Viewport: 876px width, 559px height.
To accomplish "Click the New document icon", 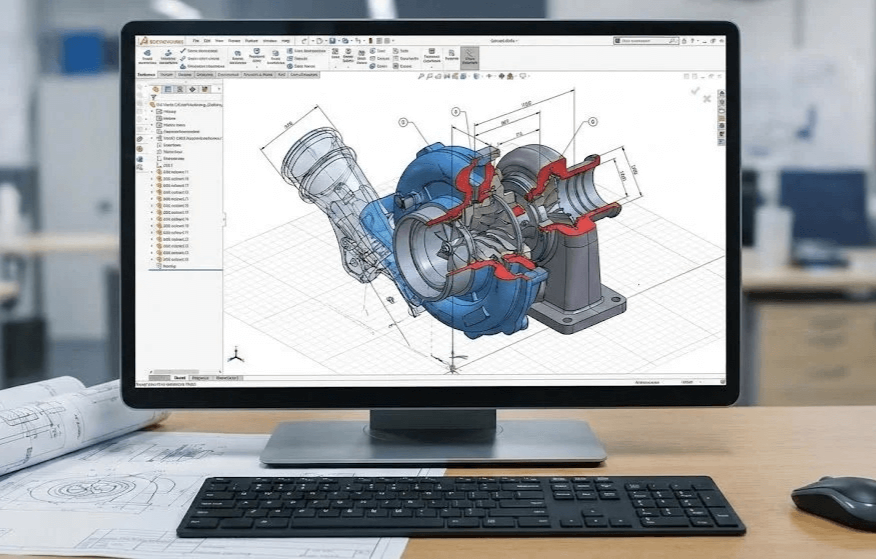I will tap(320, 41).
